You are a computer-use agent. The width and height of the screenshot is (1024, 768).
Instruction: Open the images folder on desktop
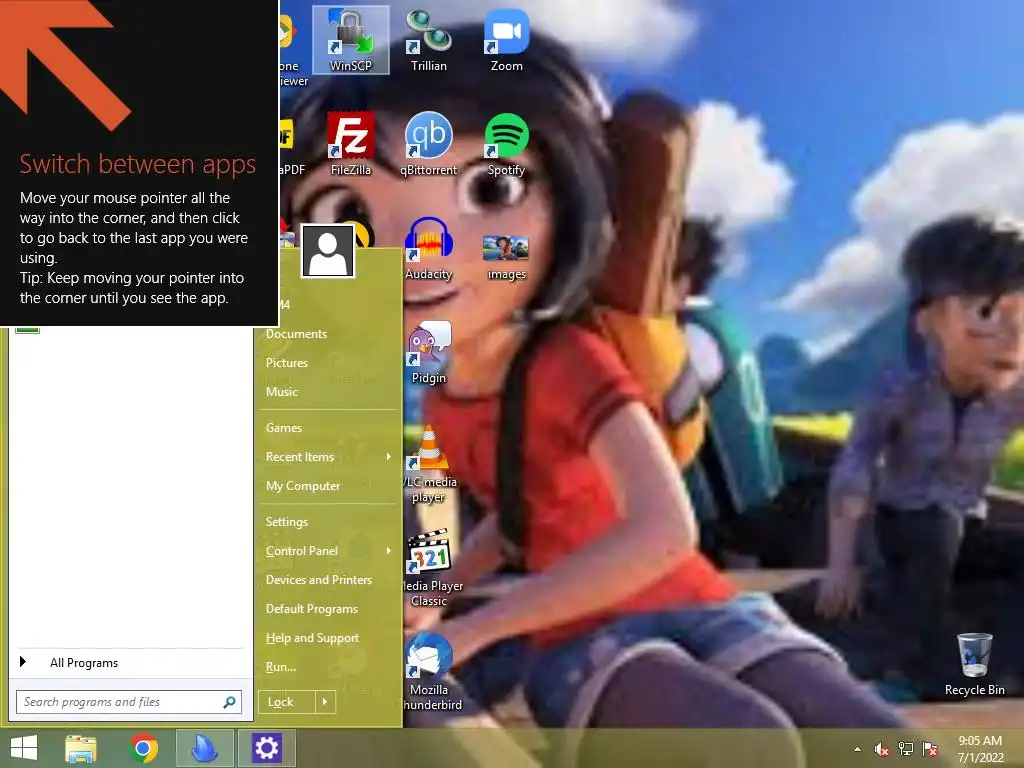tap(507, 256)
